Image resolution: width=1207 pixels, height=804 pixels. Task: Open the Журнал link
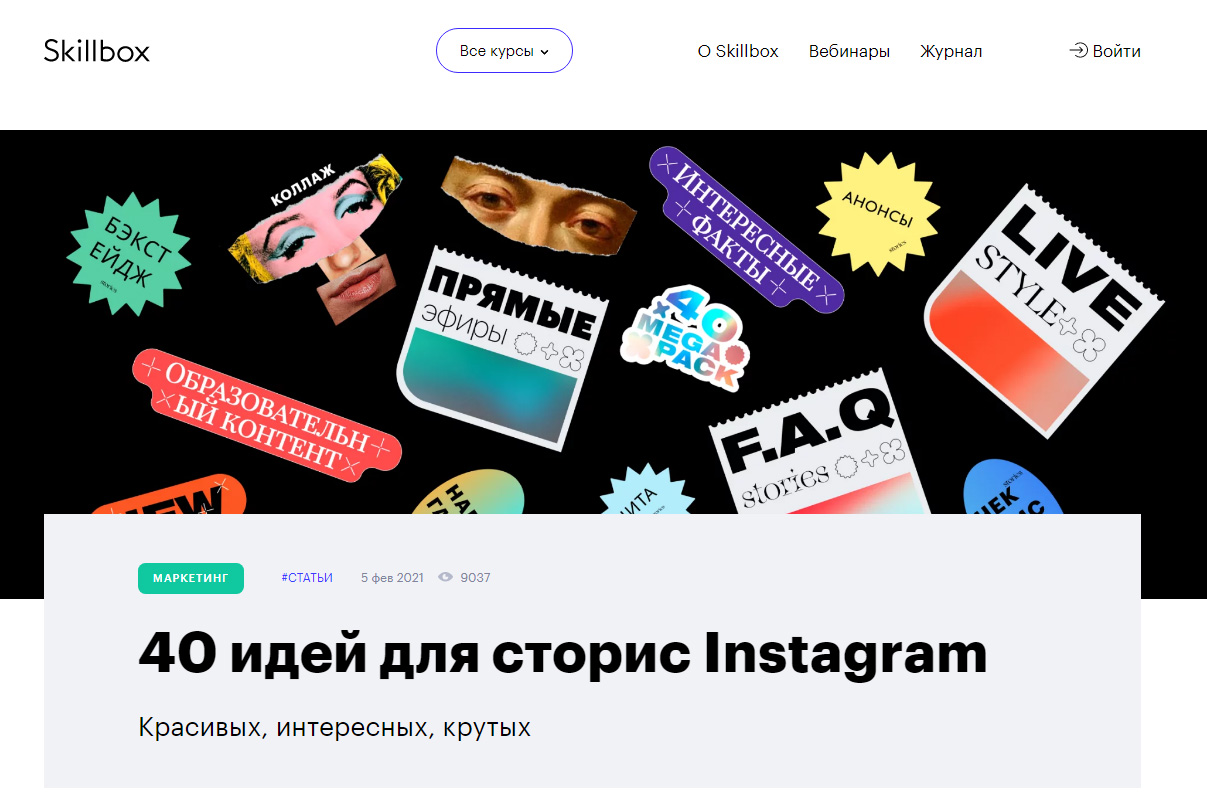click(951, 51)
